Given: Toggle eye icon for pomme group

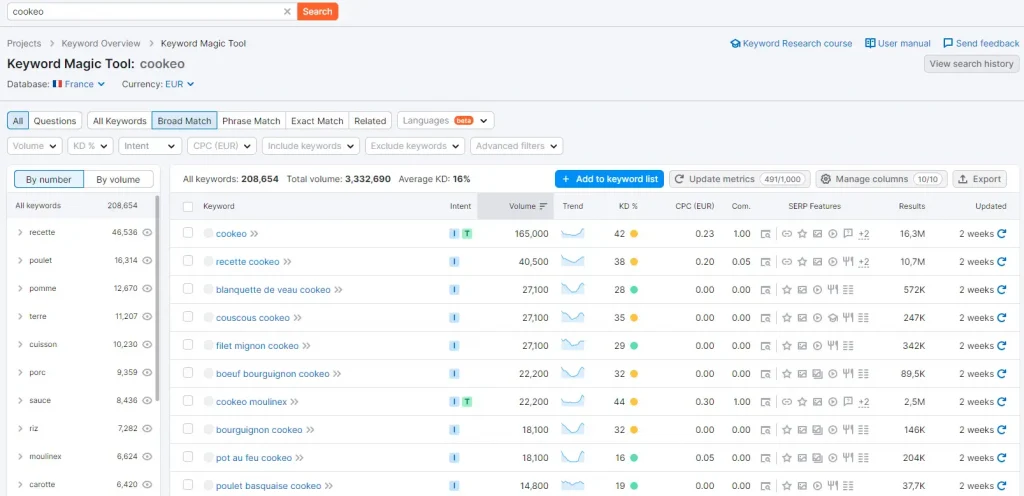Looking at the screenshot, I should click(x=148, y=288).
